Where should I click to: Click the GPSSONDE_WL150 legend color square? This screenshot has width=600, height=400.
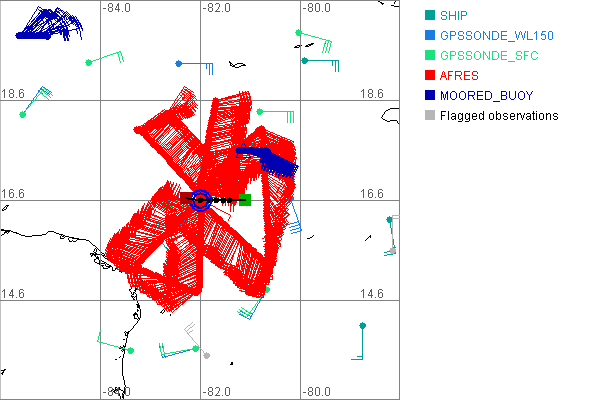click(x=429, y=35)
